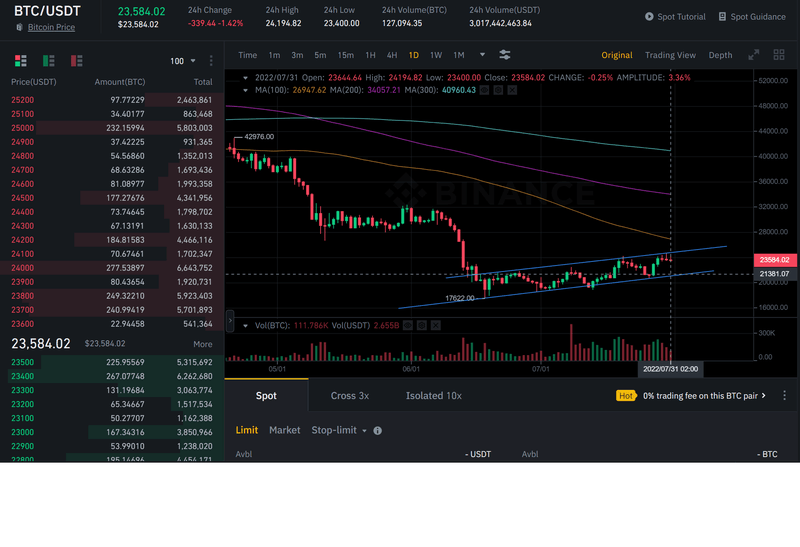Show buy orders only order book view

[48, 61]
